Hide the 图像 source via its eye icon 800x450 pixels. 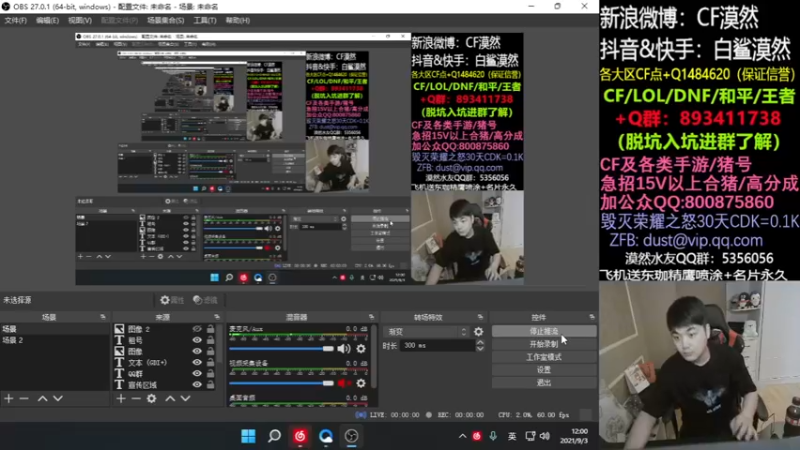pyautogui.click(x=197, y=351)
